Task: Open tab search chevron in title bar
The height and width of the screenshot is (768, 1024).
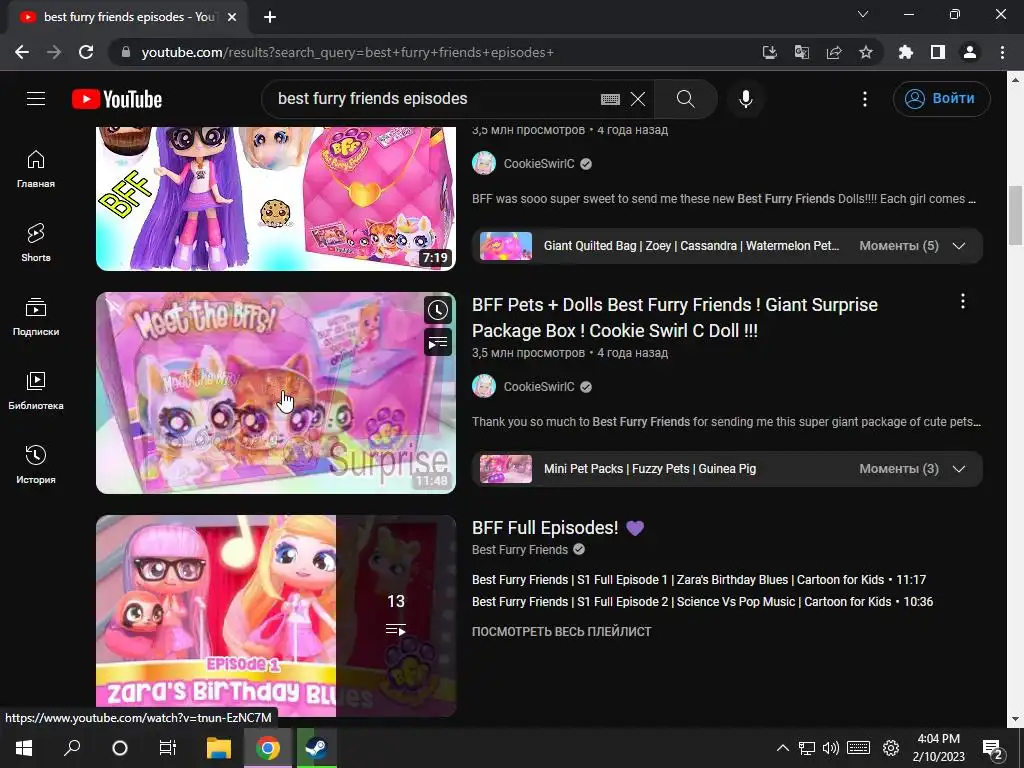Action: [x=863, y=14]
